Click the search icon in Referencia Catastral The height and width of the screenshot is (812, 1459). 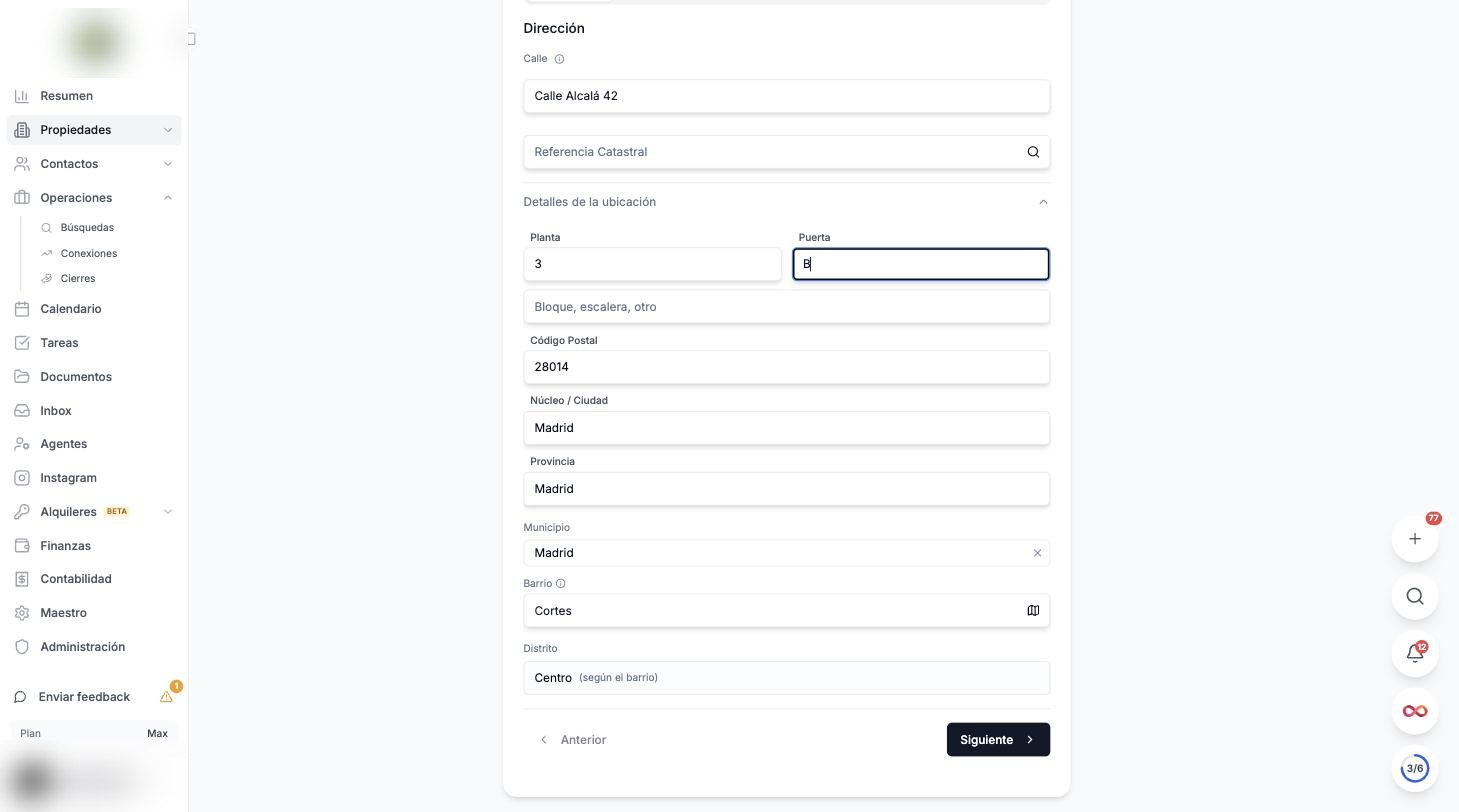1033,152
